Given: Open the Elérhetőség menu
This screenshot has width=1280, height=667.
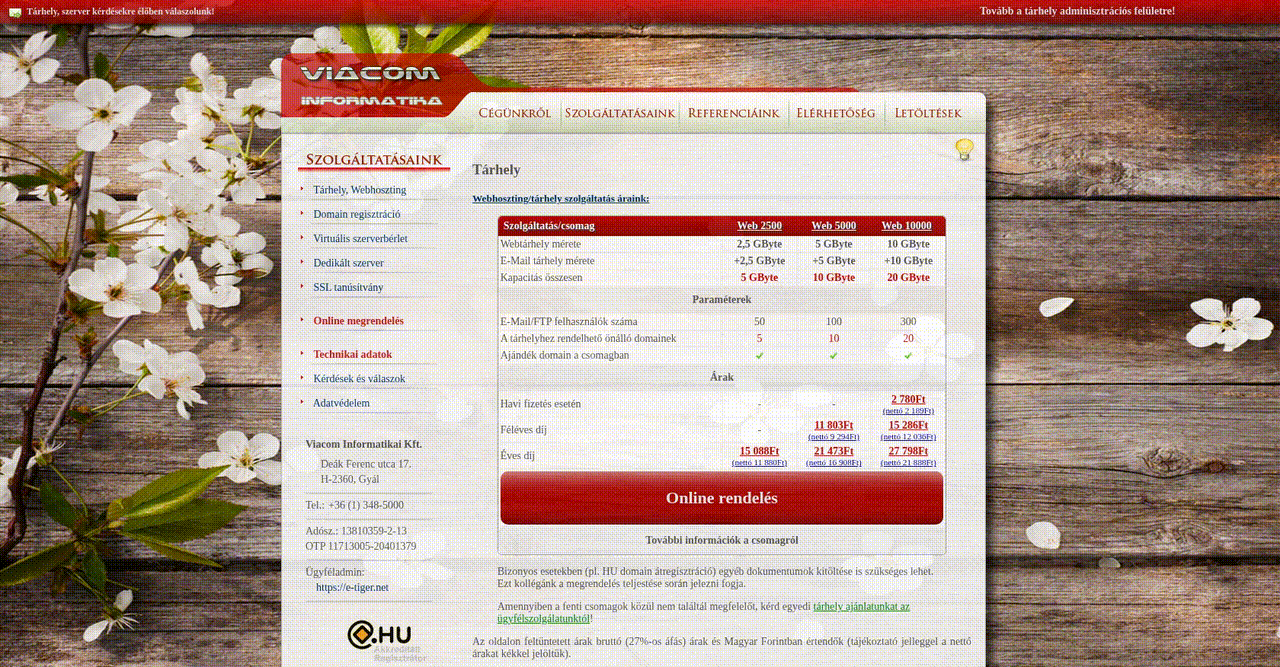Looking at the screenshot, I should click(836, 113).
